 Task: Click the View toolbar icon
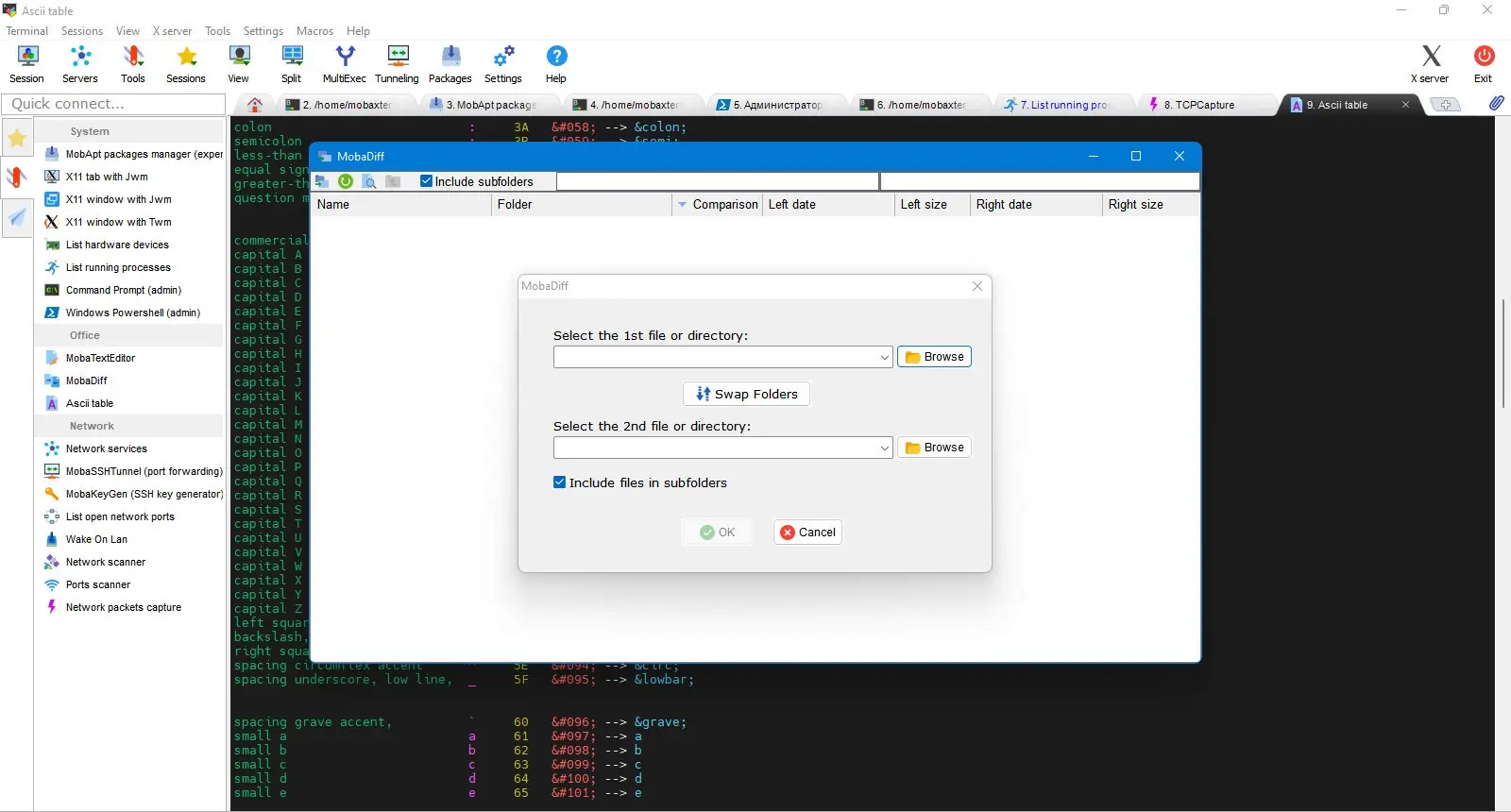coord(239,64)
